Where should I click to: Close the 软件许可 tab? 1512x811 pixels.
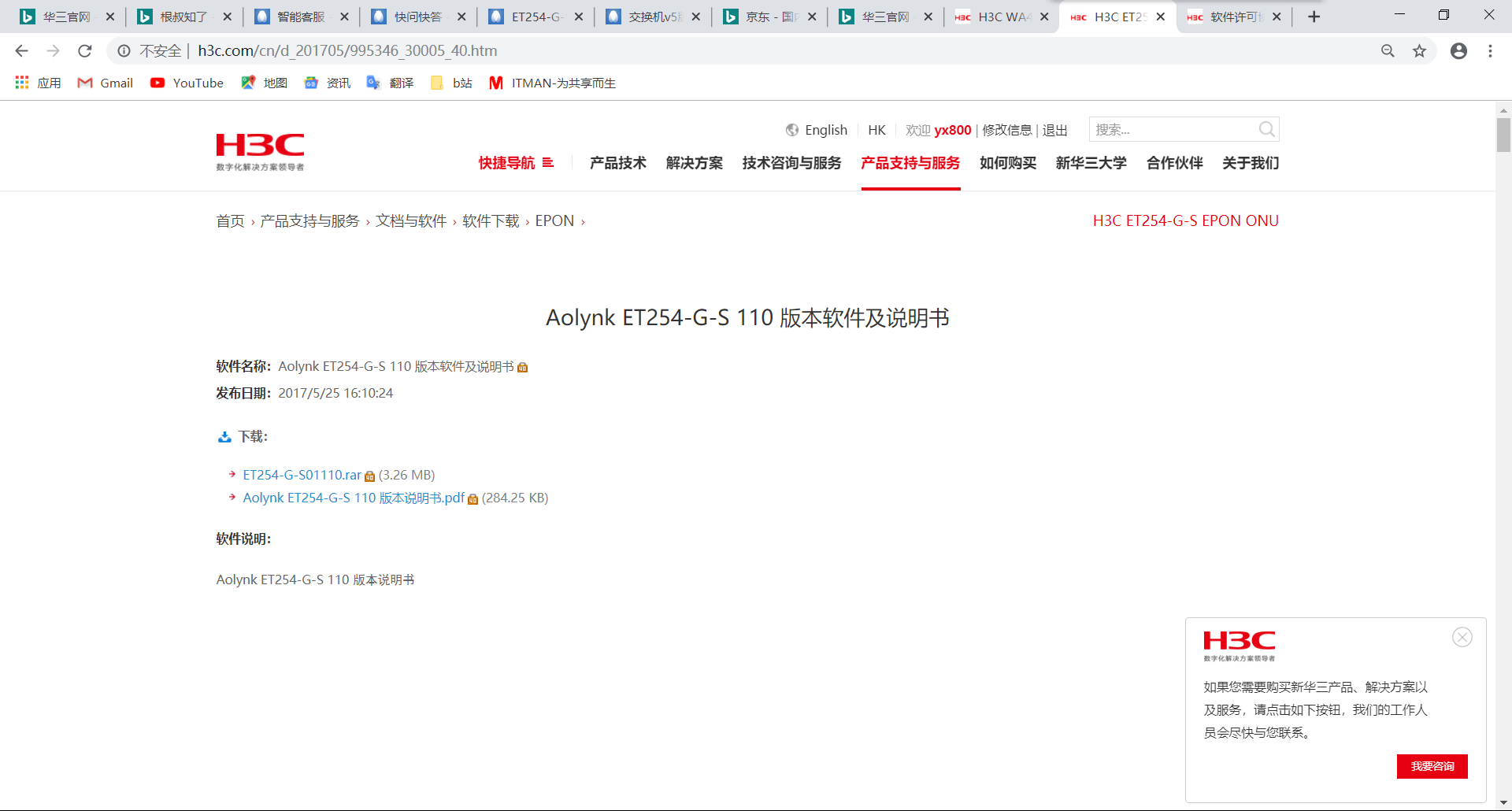click(1277, 17)
